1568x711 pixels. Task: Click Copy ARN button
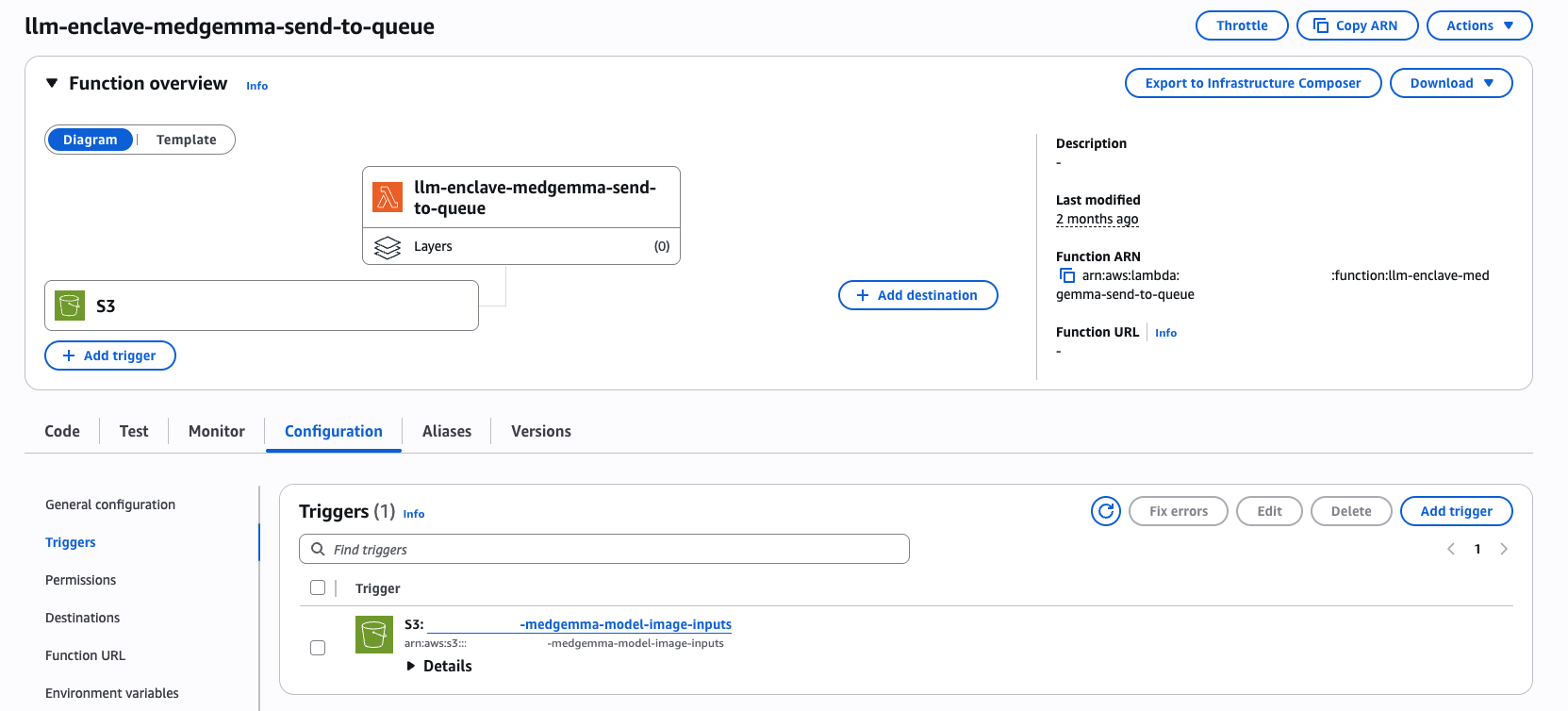(1358, 25)
